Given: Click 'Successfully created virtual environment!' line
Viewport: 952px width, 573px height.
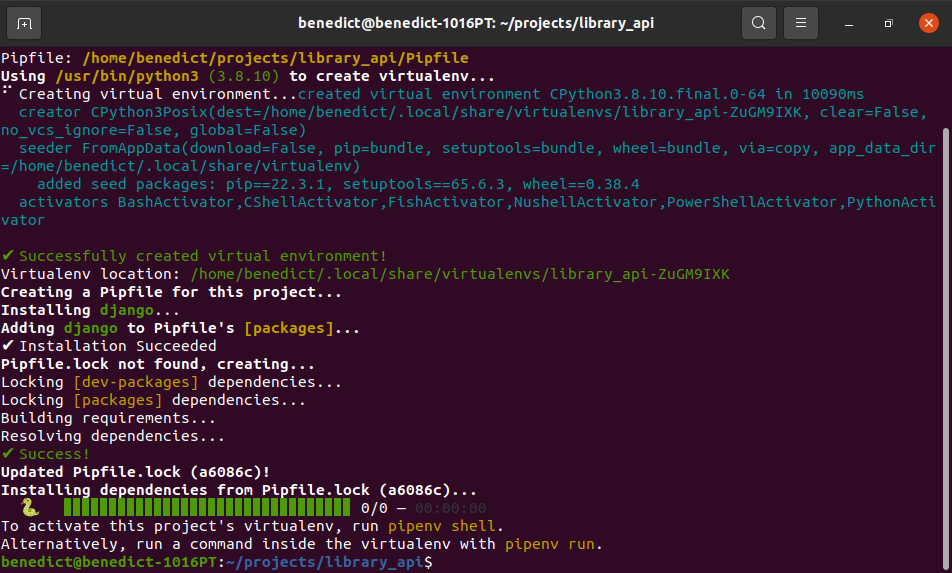Looking at the screenshot, I should (194, 256).
